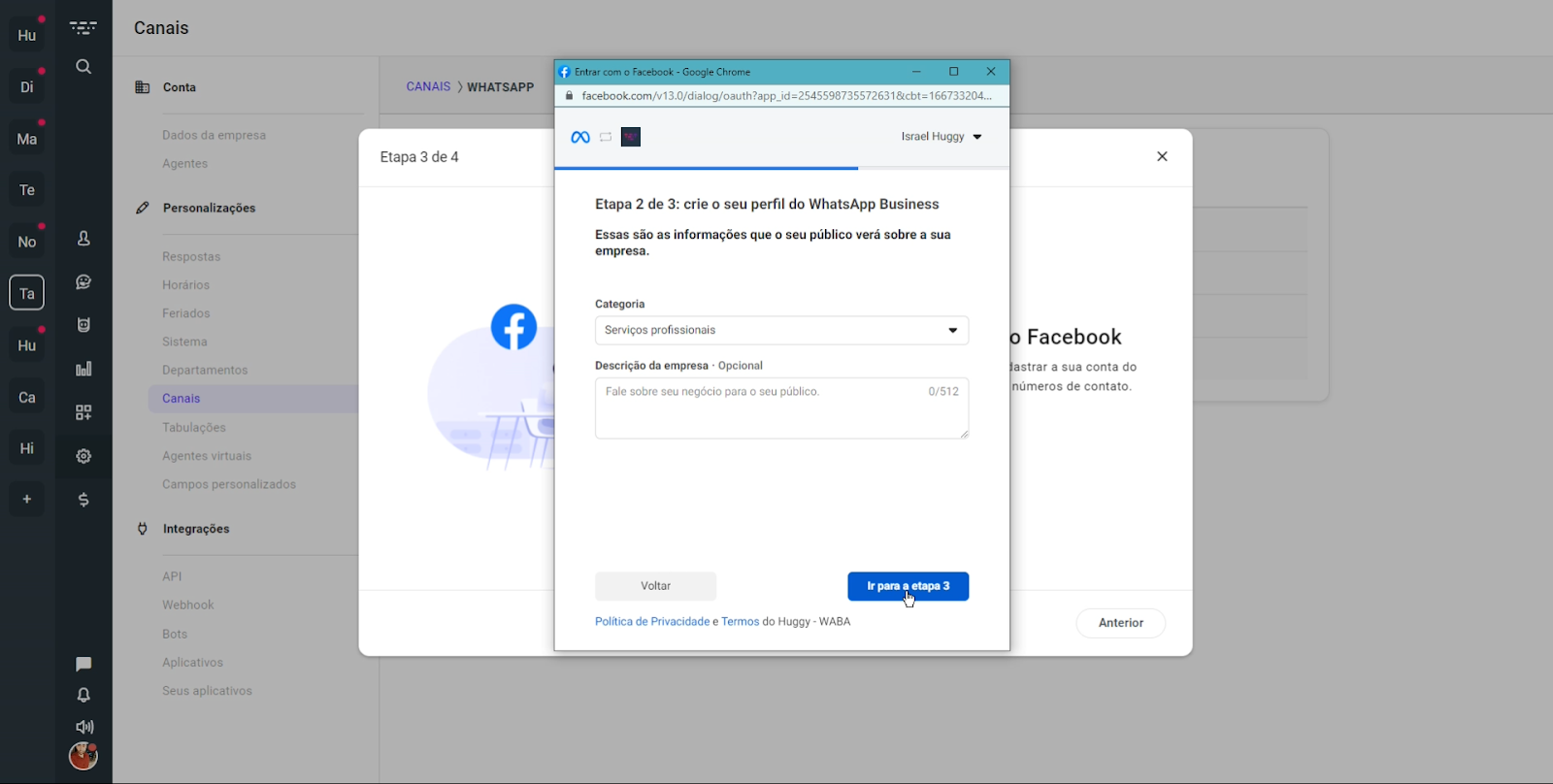Close the 'Etapa 3 de 4' dialog
Viewport: 1553px width, 784px height.
(1162, 156)
